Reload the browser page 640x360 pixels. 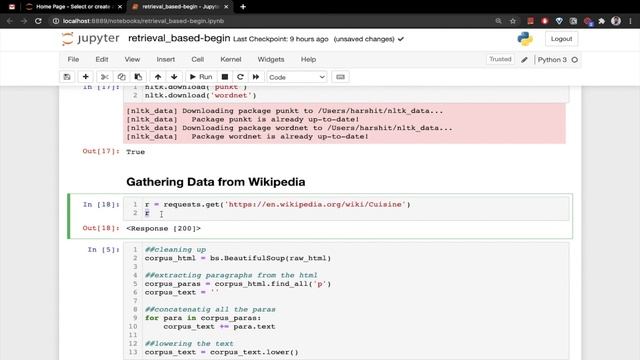click(x=38, y=21)
